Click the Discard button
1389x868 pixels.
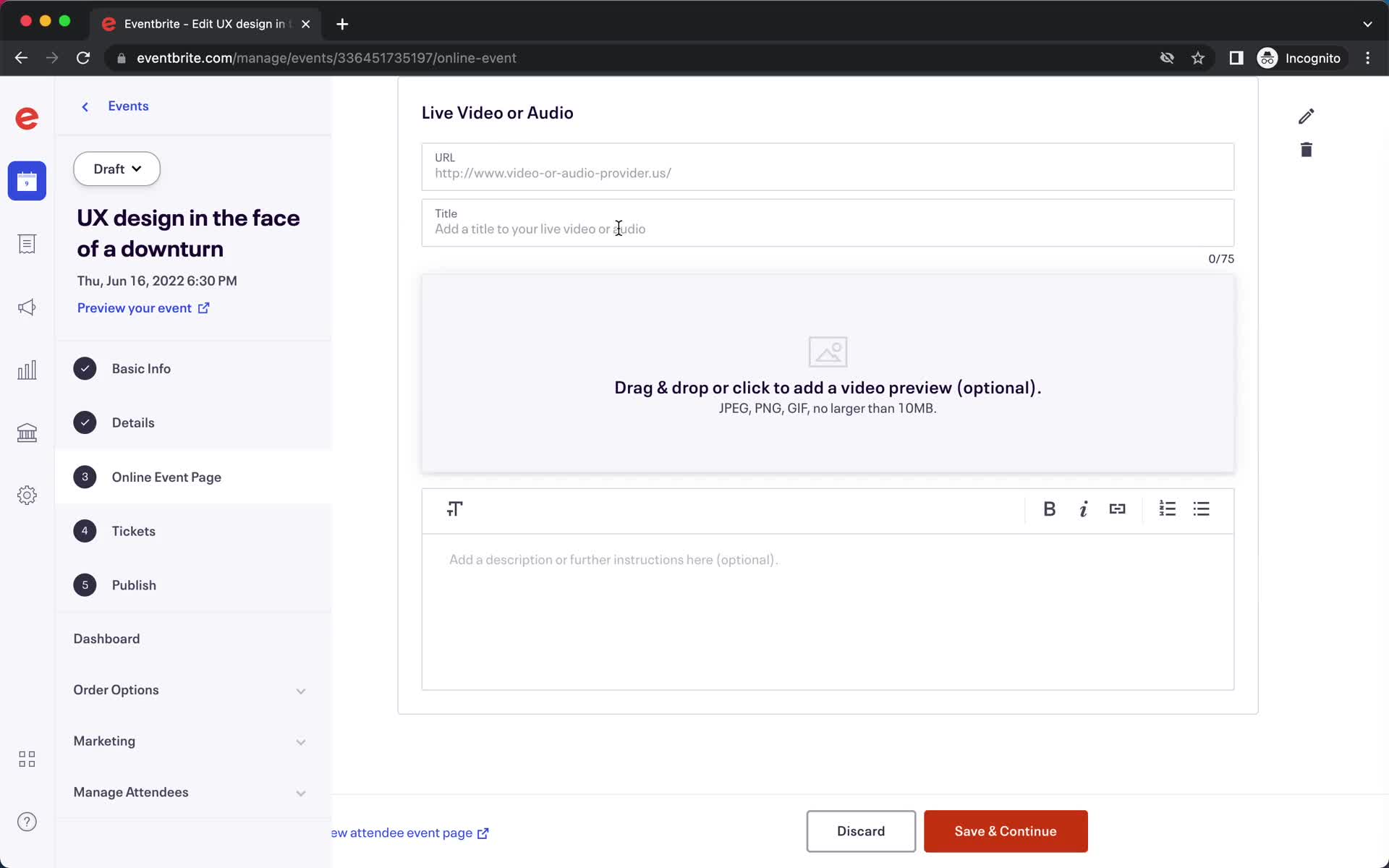861,830
